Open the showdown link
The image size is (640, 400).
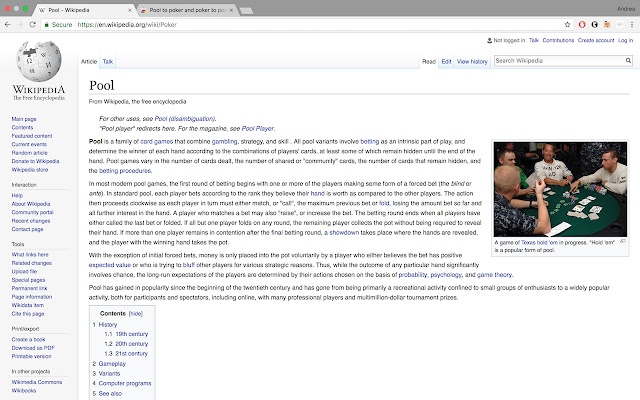point(344,233)
